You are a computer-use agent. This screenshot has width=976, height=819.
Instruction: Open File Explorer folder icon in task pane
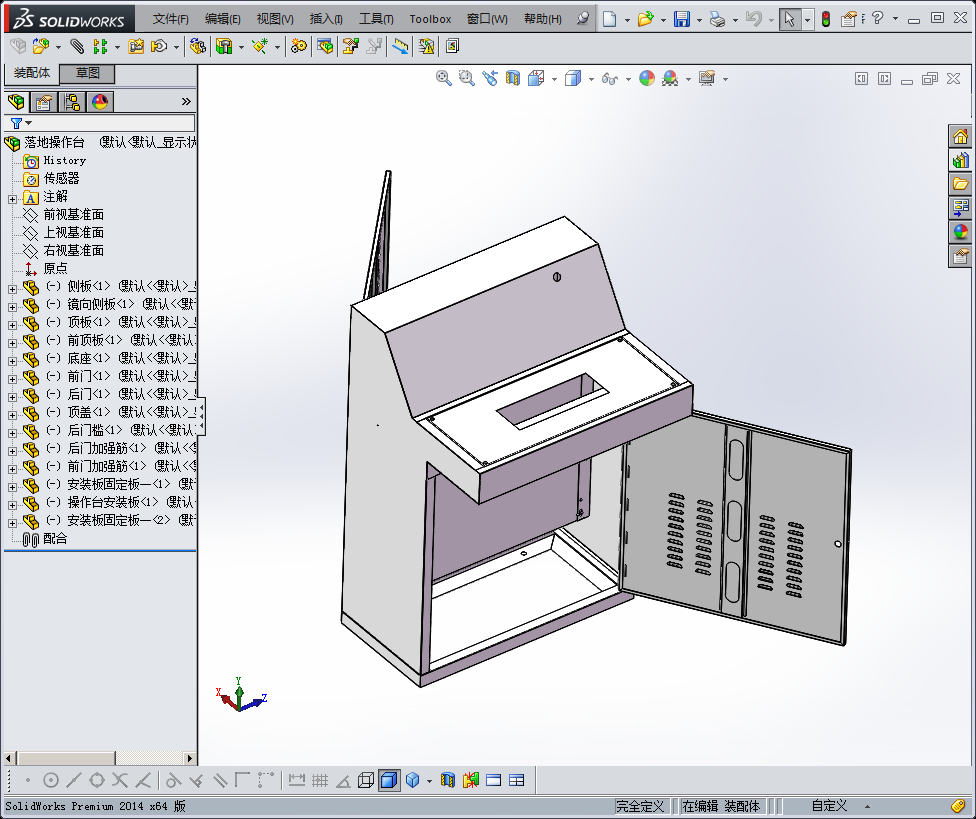click(x=960, y=184)
